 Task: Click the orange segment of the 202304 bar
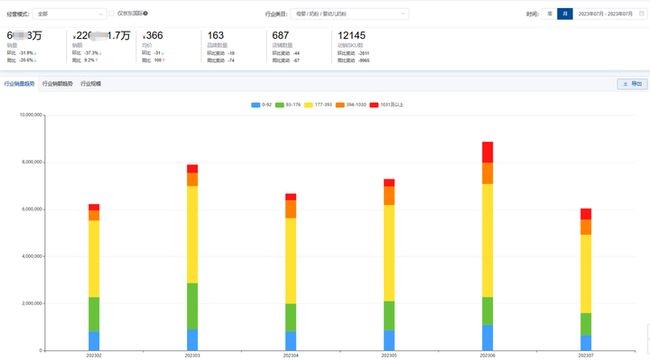(x=291, y=209)
